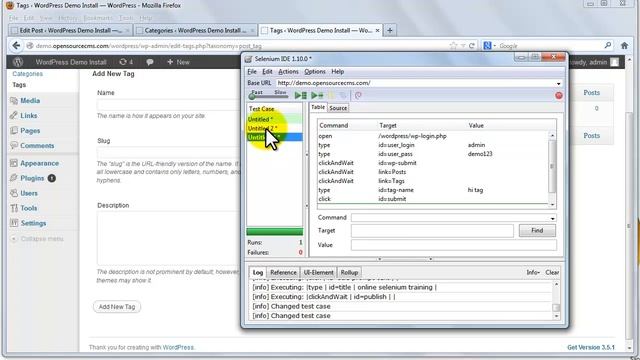Open Users in WordPress sidebar

29,193
